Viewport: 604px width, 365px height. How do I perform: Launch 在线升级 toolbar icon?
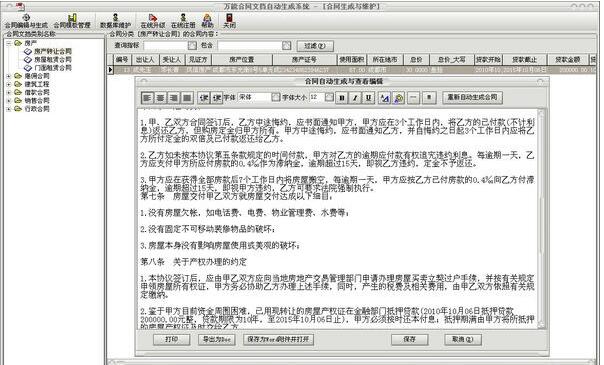click(x=153, y=21)
